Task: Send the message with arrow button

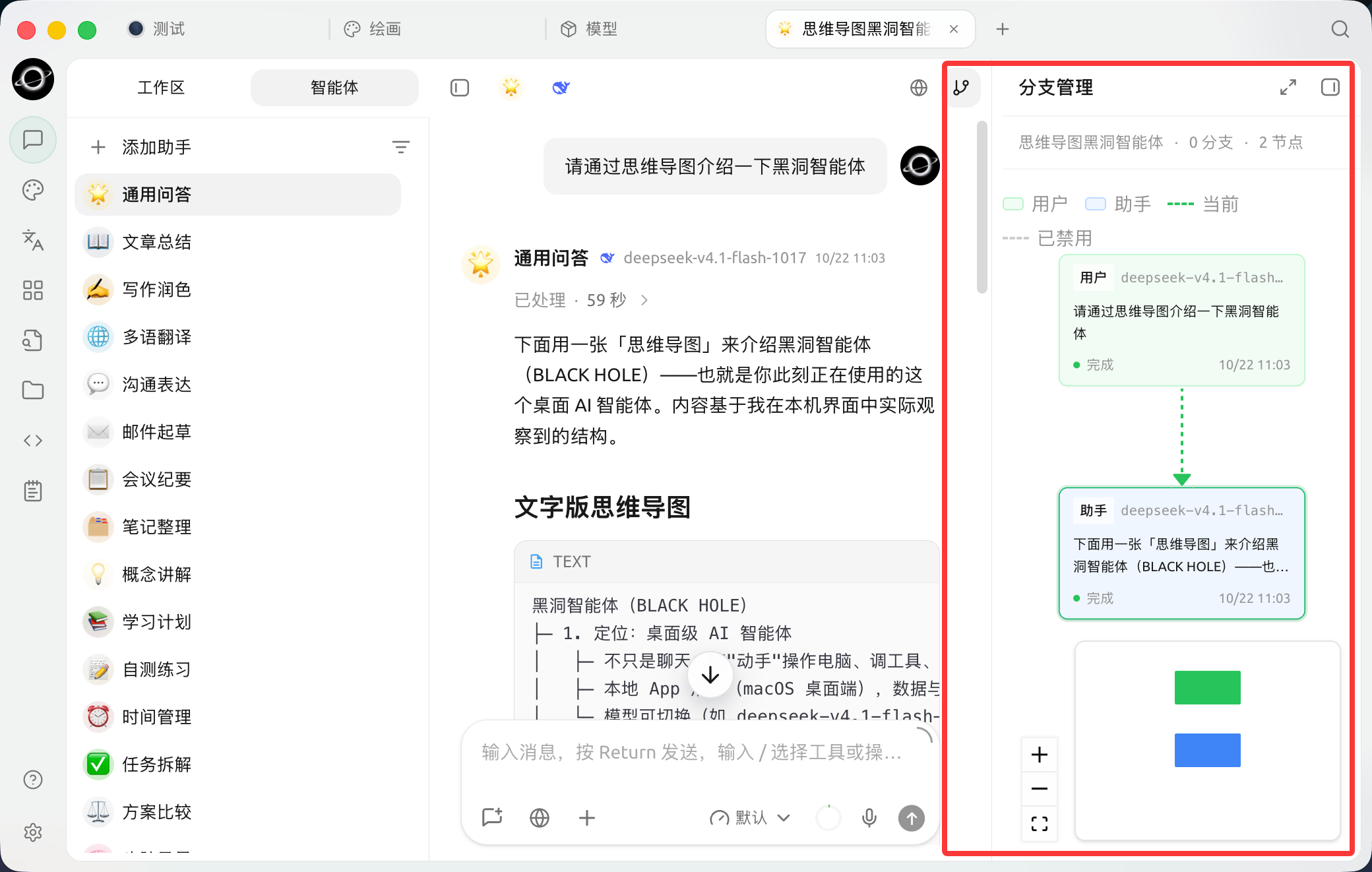Action: tap(912, 818)
